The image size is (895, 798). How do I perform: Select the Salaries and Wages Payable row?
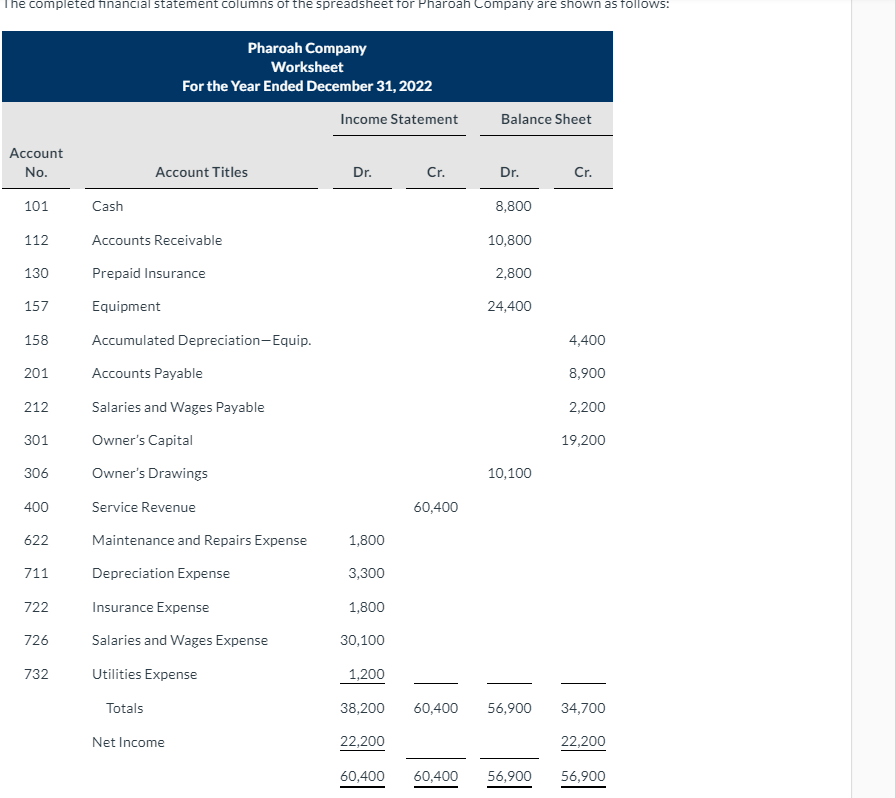177,406
